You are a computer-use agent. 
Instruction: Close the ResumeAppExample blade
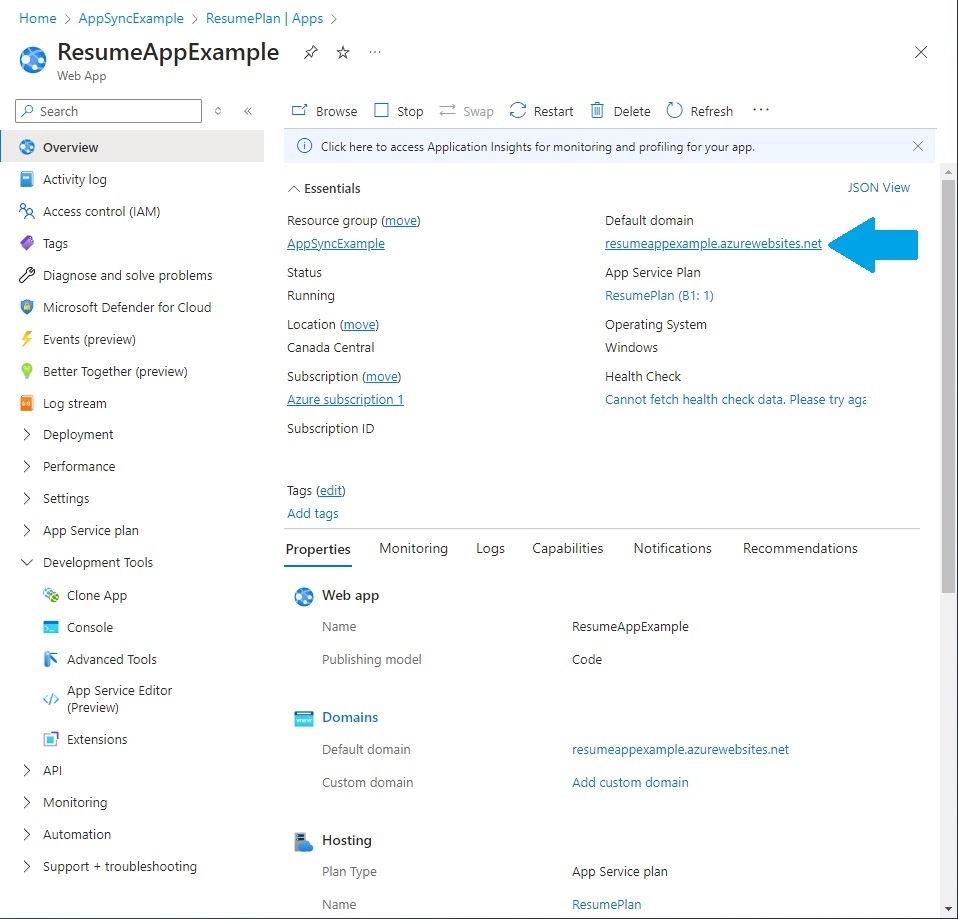pyautogui.click(x=921, y=53)
